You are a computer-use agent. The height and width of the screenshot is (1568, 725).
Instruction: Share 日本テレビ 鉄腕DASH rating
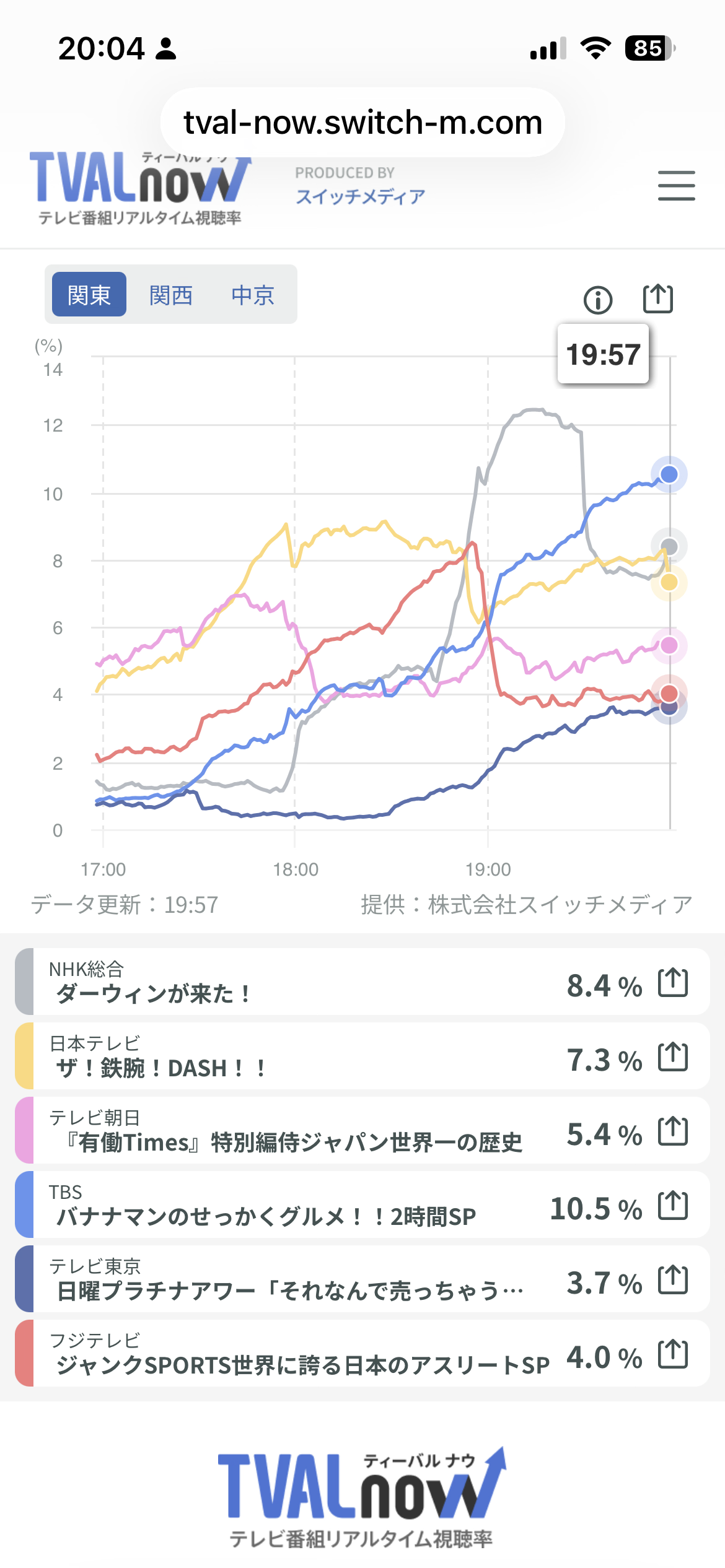click(x=673, y=1056)
